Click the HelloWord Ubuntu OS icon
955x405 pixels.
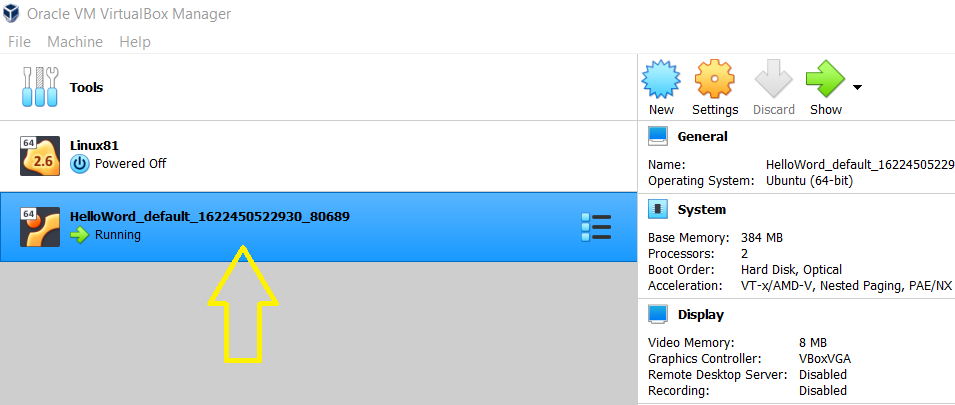click(x=40, y=227)
